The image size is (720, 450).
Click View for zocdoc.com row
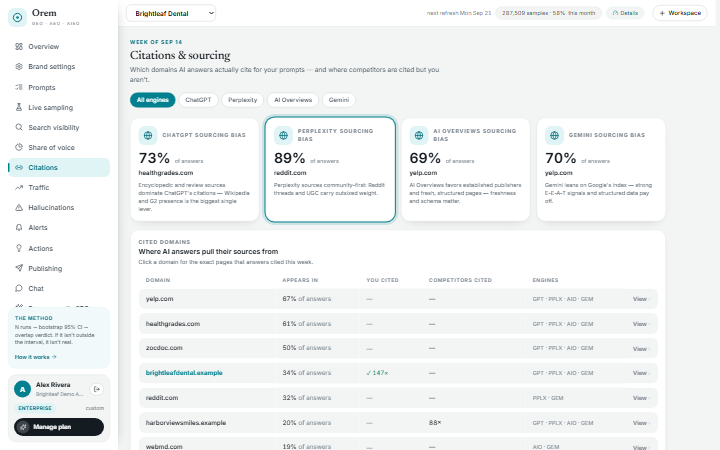641,349
